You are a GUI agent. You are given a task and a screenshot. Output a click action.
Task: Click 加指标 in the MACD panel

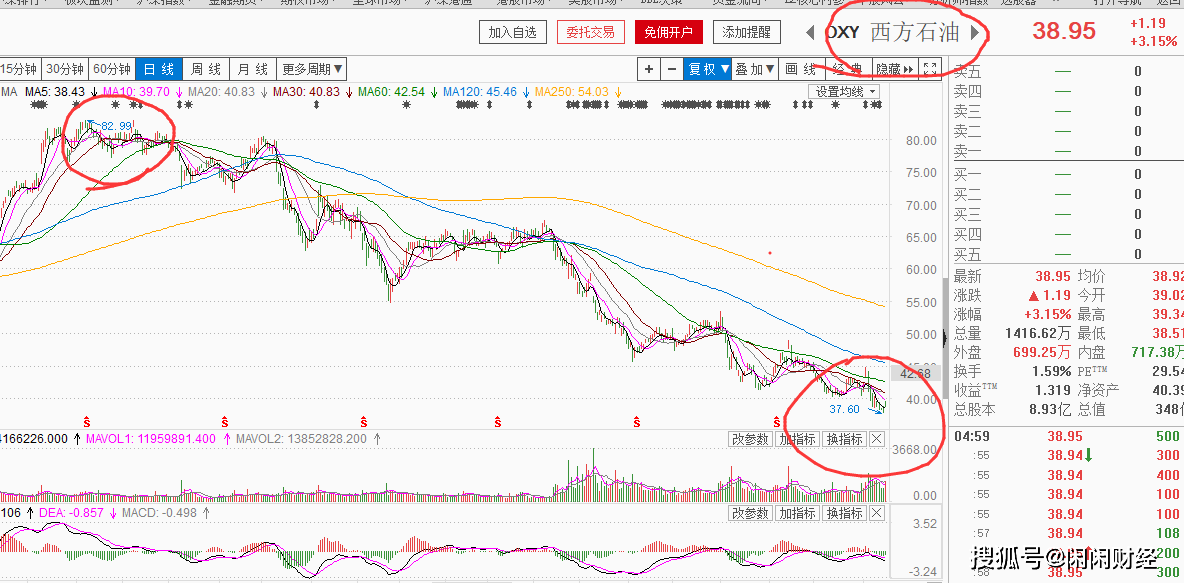click(x=797, y=514)
